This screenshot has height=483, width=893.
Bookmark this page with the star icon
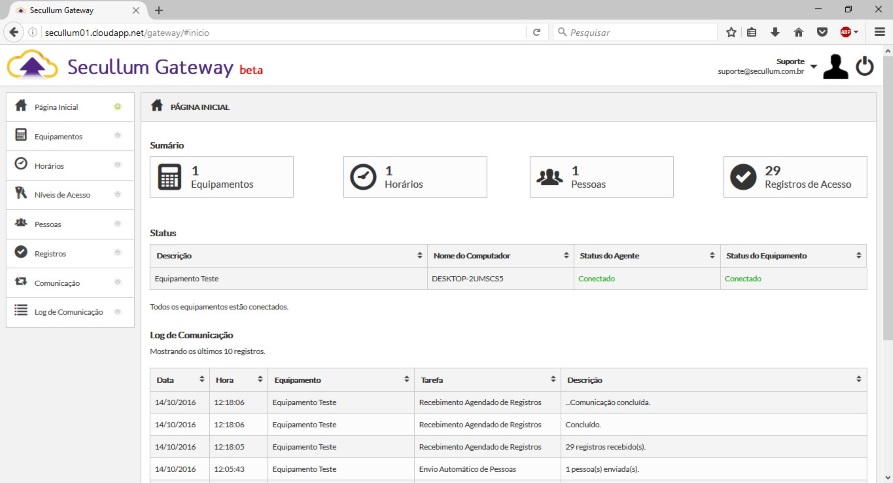[731, 32]
